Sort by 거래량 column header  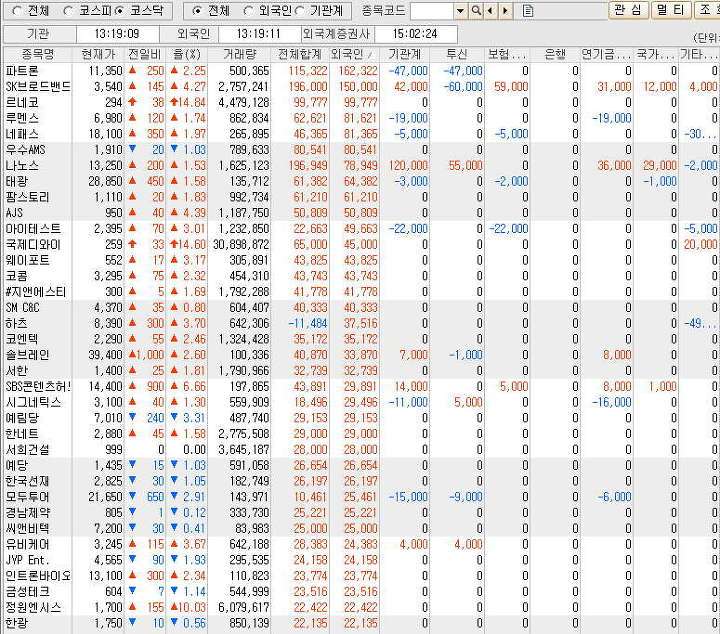click(x=239, y=54)
